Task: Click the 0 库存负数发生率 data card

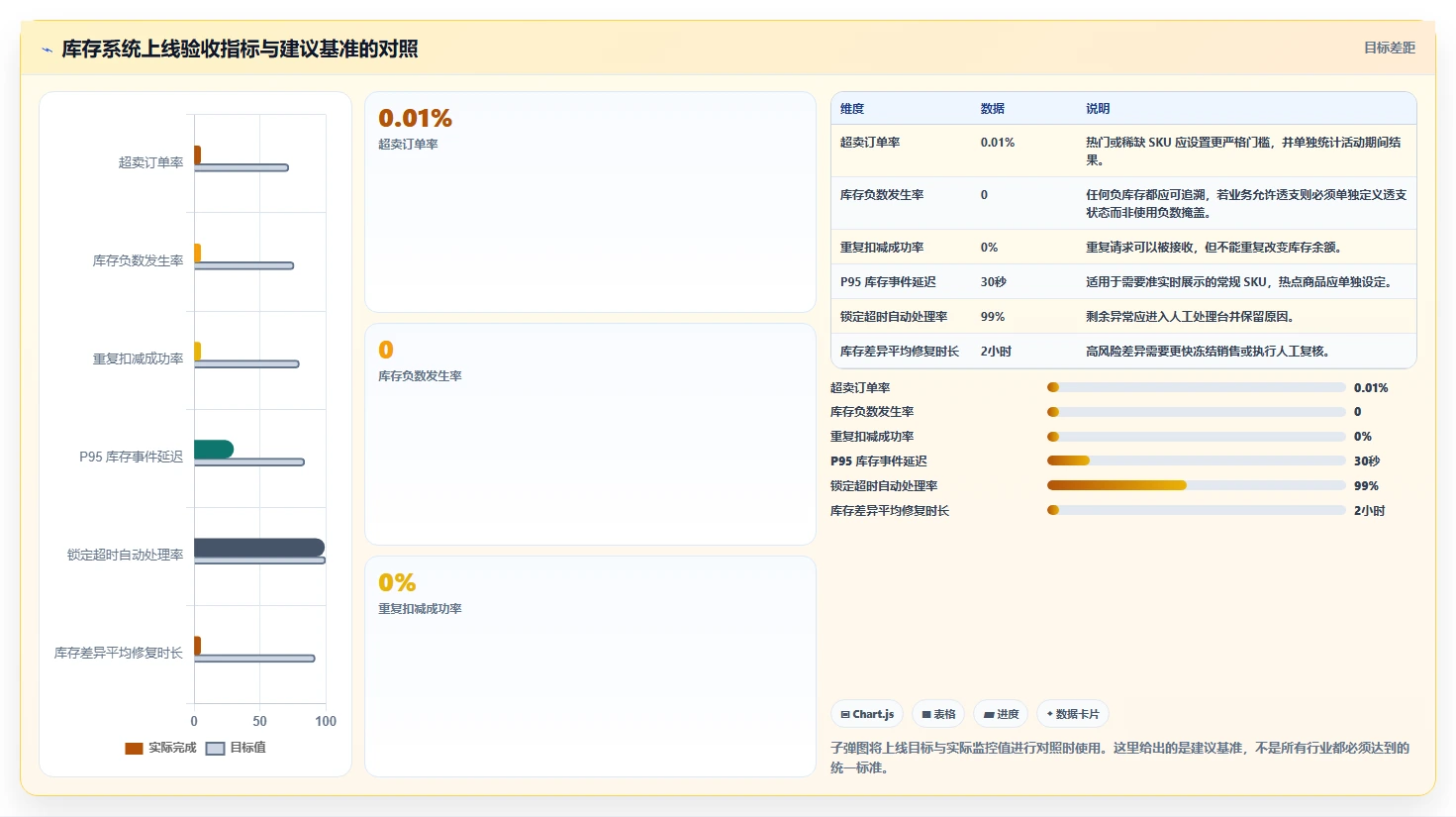Action: (590, 434)
